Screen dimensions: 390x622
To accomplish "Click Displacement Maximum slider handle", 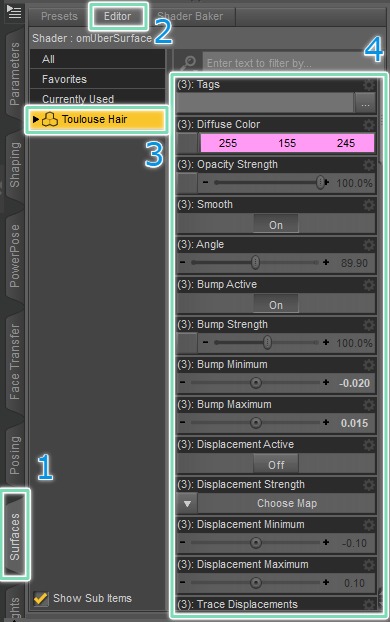I will [256, 583].
